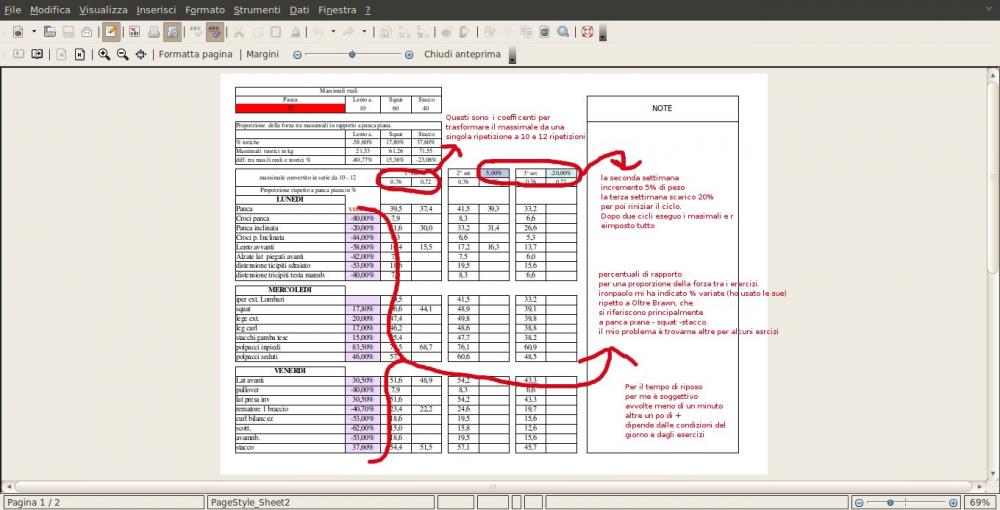The image size is (1000, 510).
Task: Open the Formato menu
Action: pyautogui.click(x=204, y=9)
